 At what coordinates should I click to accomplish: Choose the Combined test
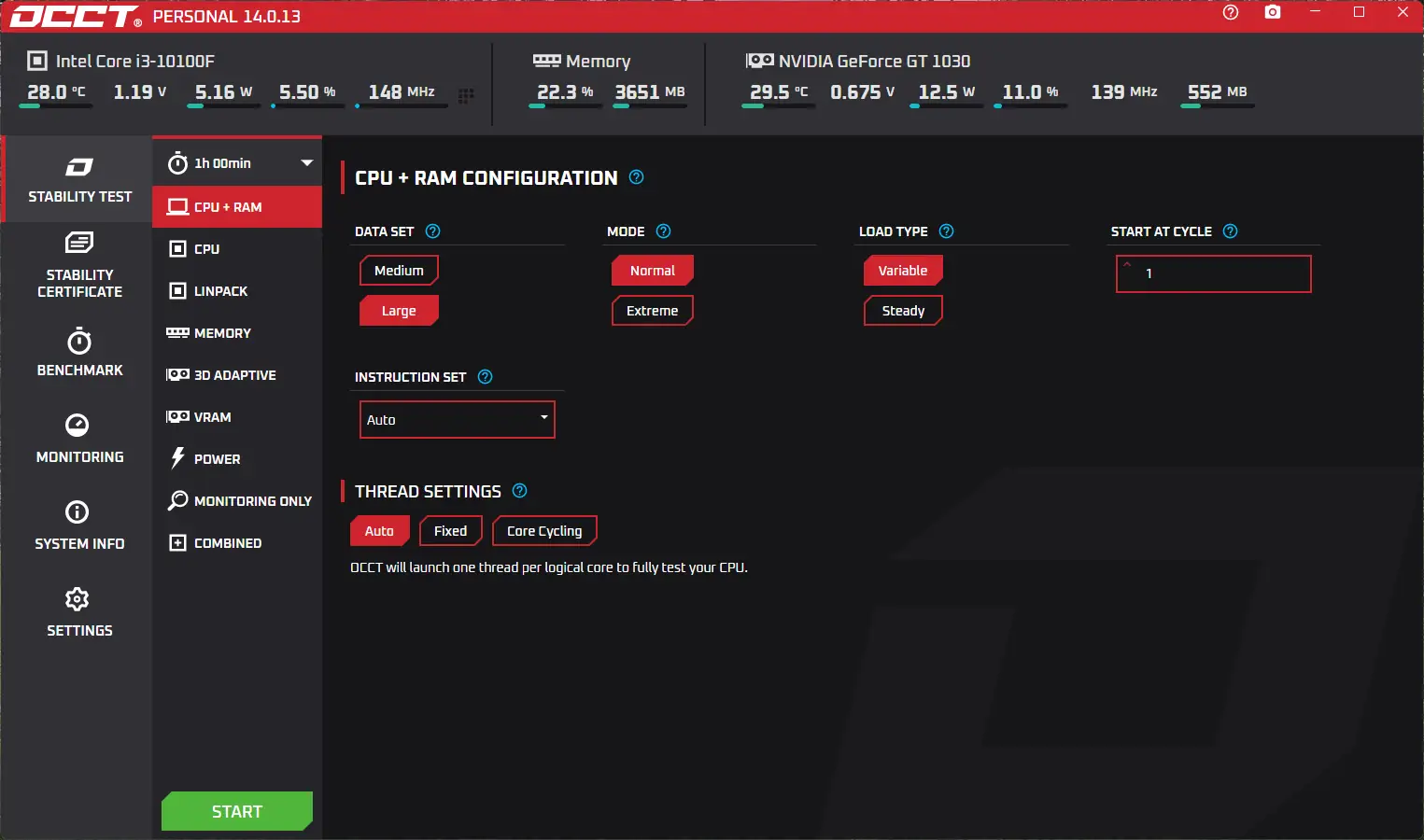coord(237,543)
